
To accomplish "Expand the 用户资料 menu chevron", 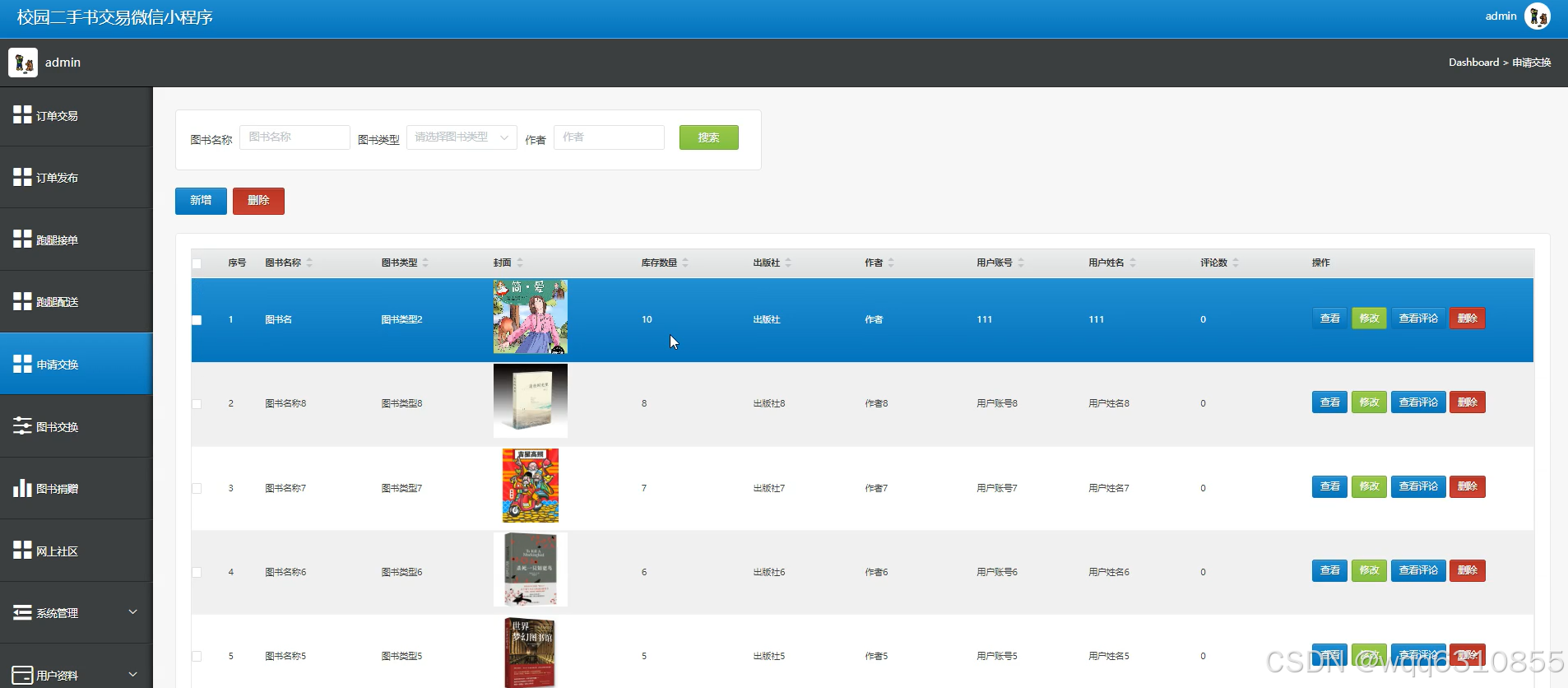I will [x=133, y=674].
